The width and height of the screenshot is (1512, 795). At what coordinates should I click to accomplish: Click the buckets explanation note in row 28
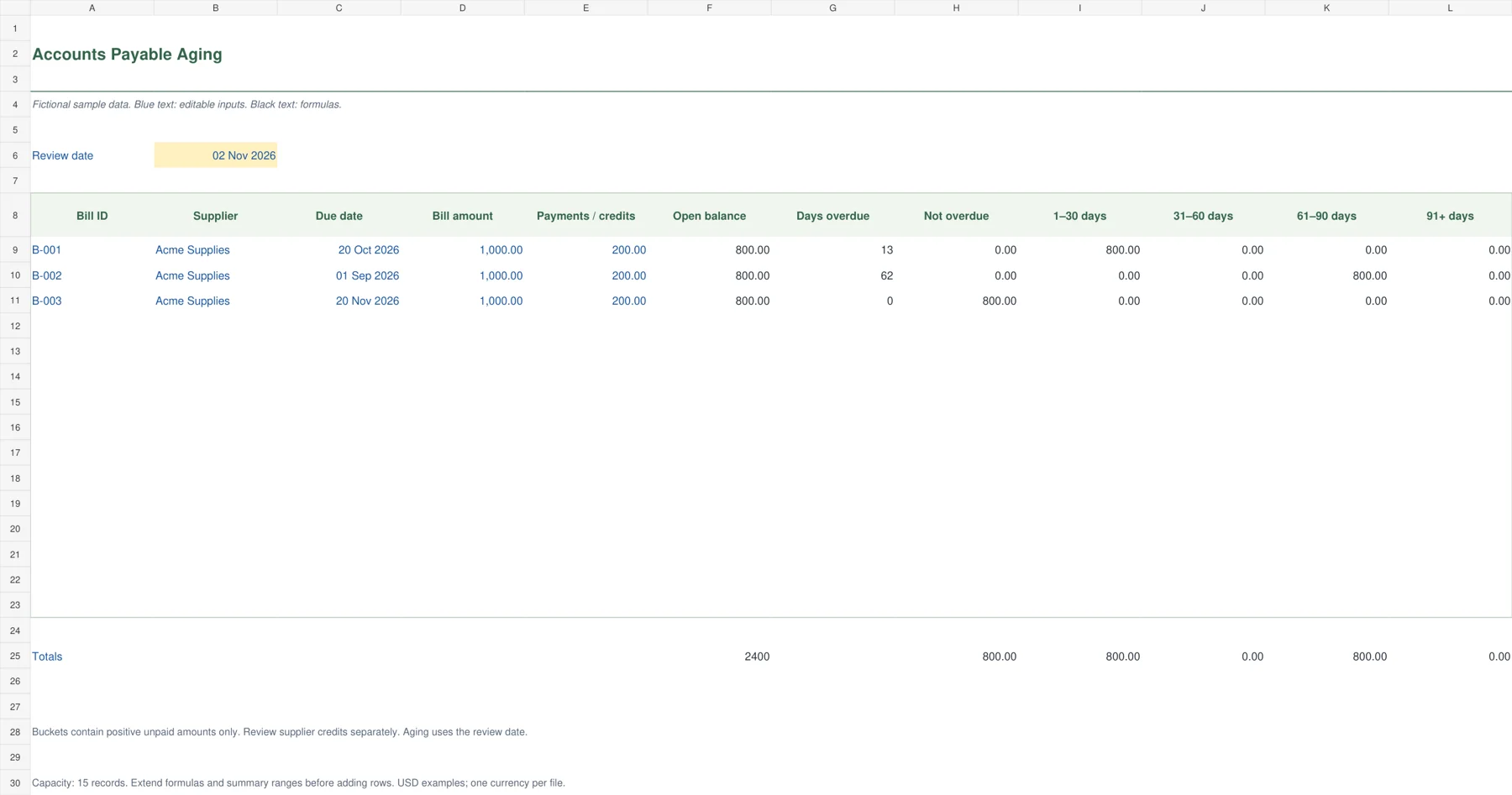coord(280,732)
